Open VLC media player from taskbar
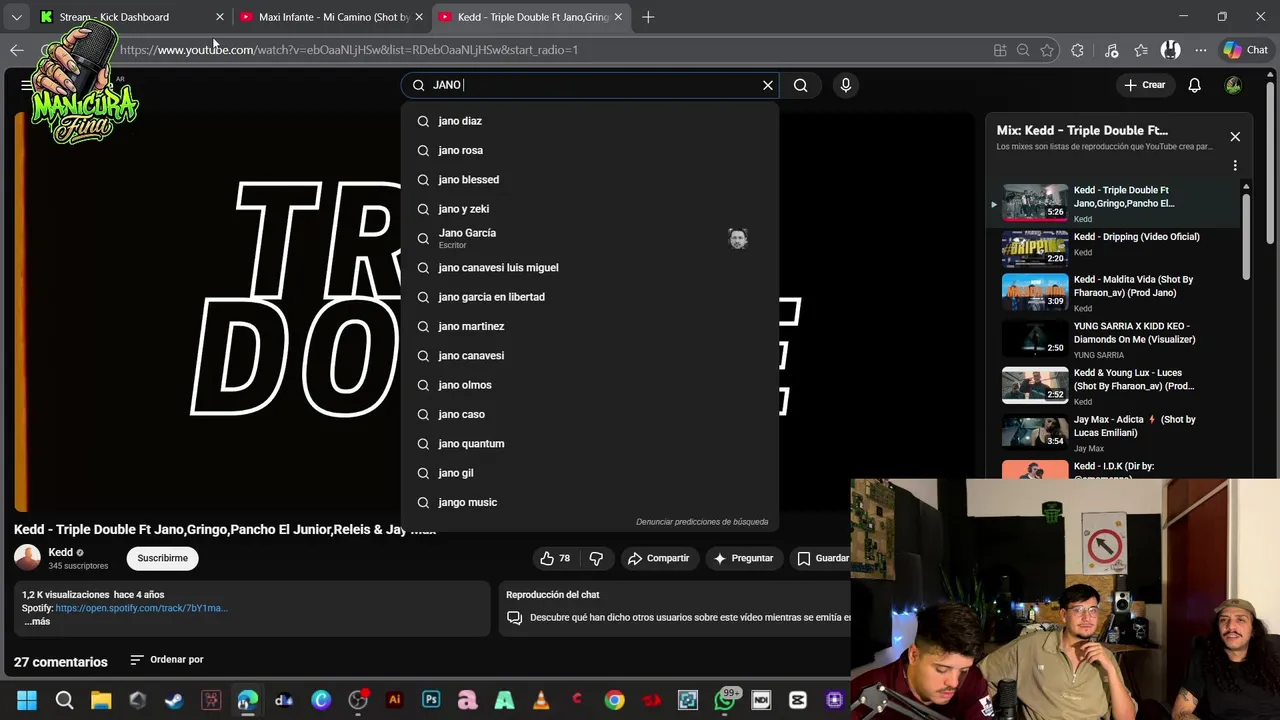 coord(541,700)
